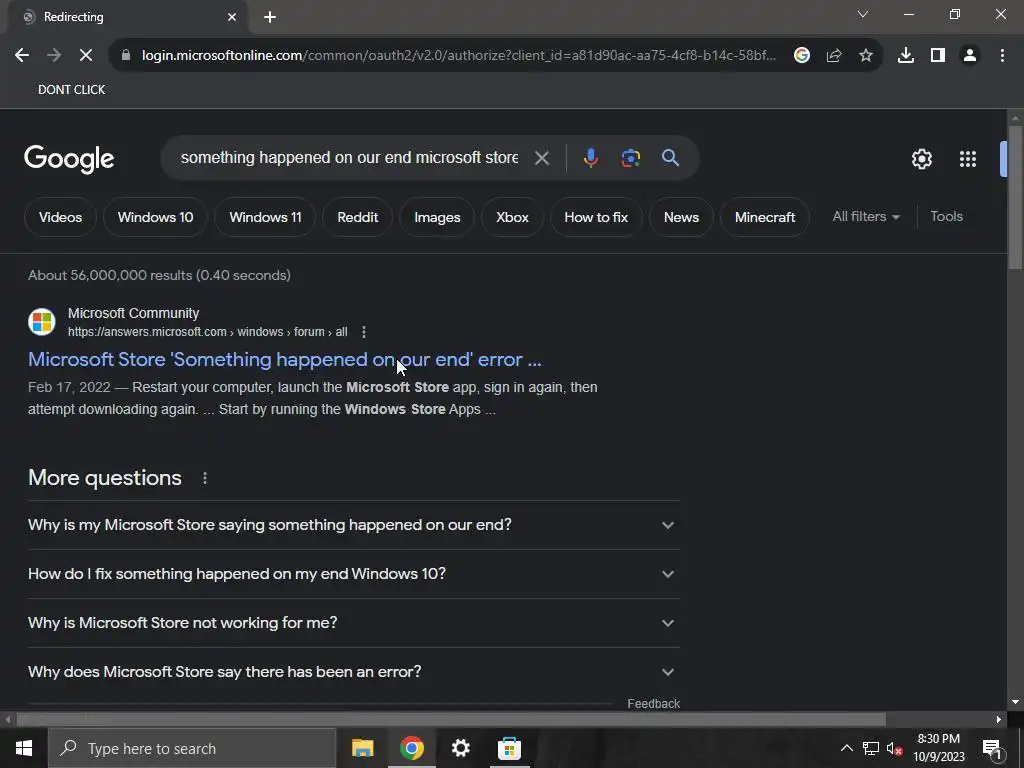This screenshot has width=1024, height=768.
Task: Filter results by Videos
Action: [60, 217]
